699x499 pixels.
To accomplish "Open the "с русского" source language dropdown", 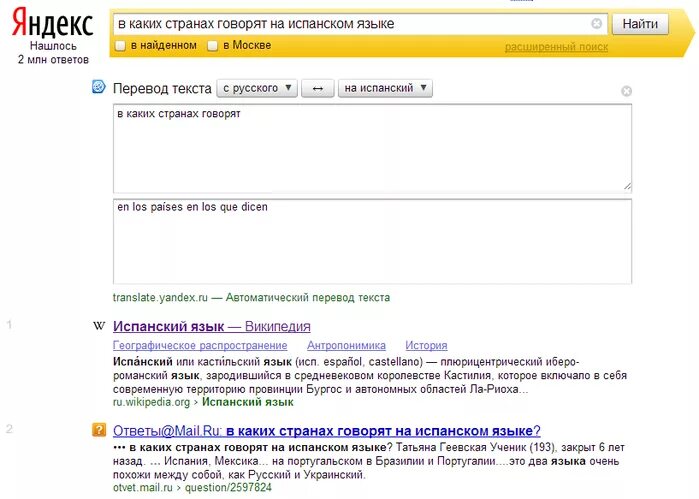I will coord(257,88).
